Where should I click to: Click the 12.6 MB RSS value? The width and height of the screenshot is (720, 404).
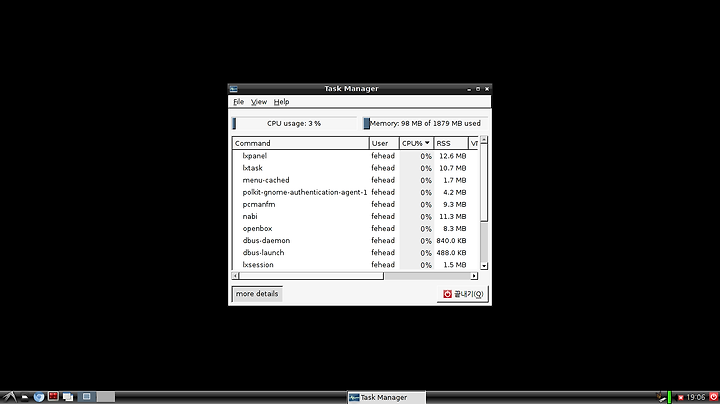click(452, 156)
